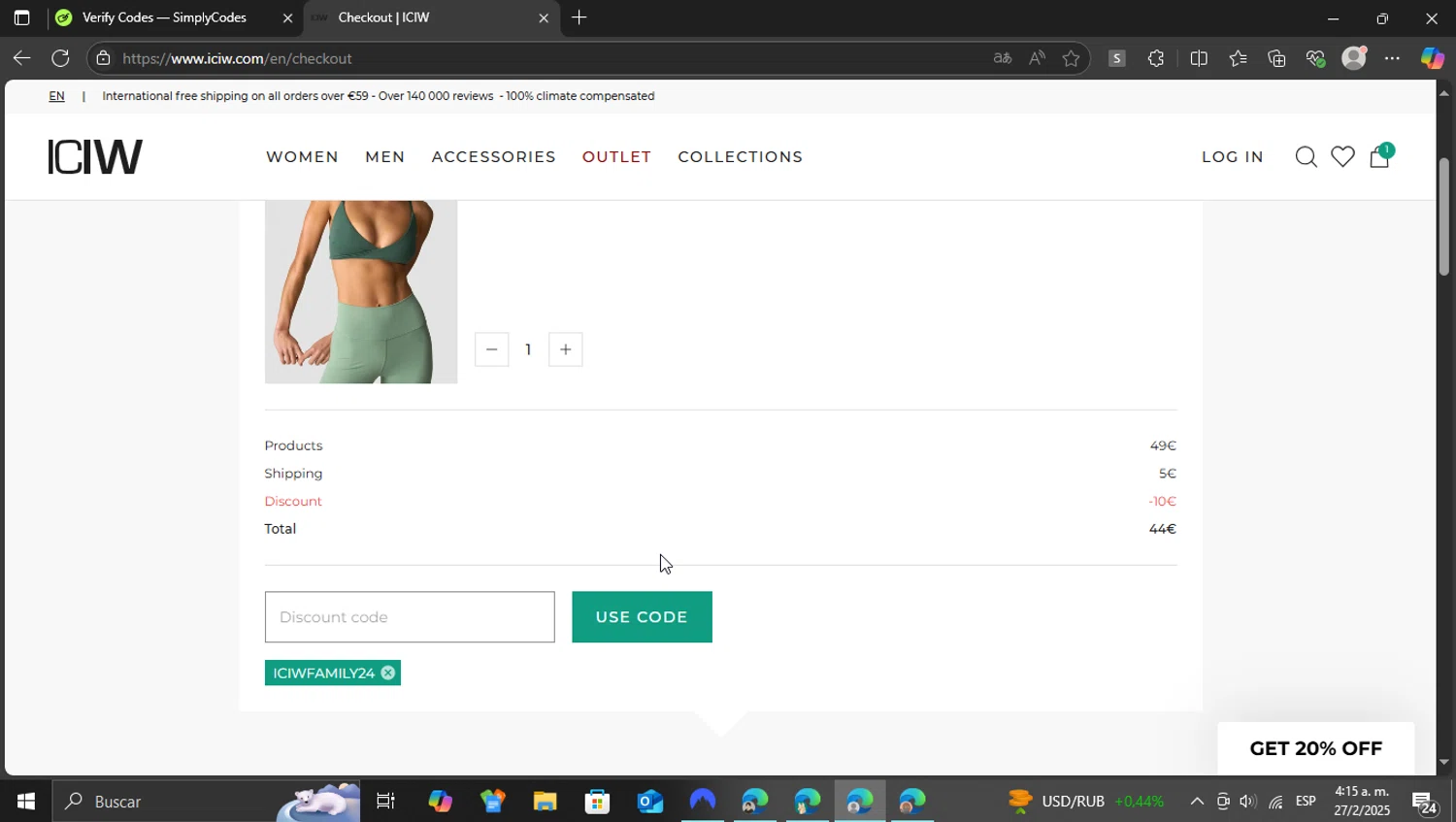Click the read aloud icon
This screenshot has height=822, width=1456.
(1037, 58)
